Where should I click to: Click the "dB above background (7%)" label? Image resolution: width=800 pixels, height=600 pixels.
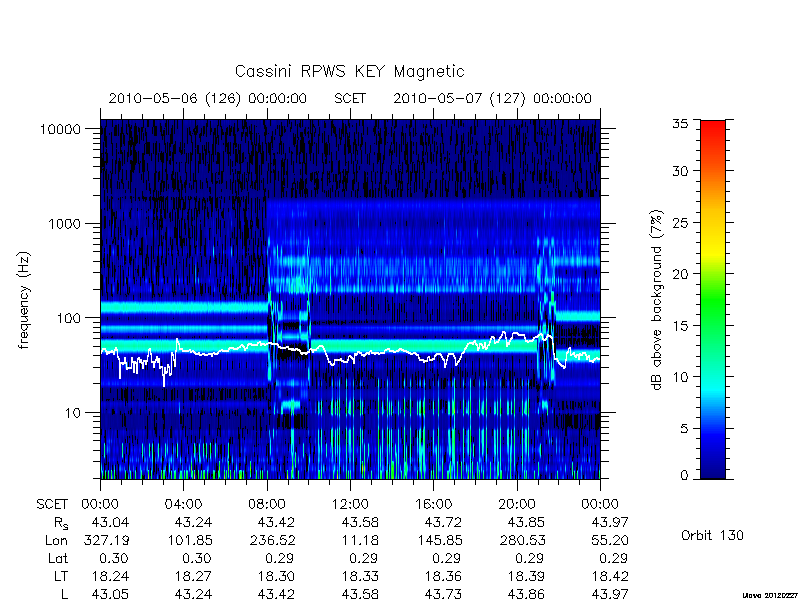pyautogui.click(x=657, y=300)
